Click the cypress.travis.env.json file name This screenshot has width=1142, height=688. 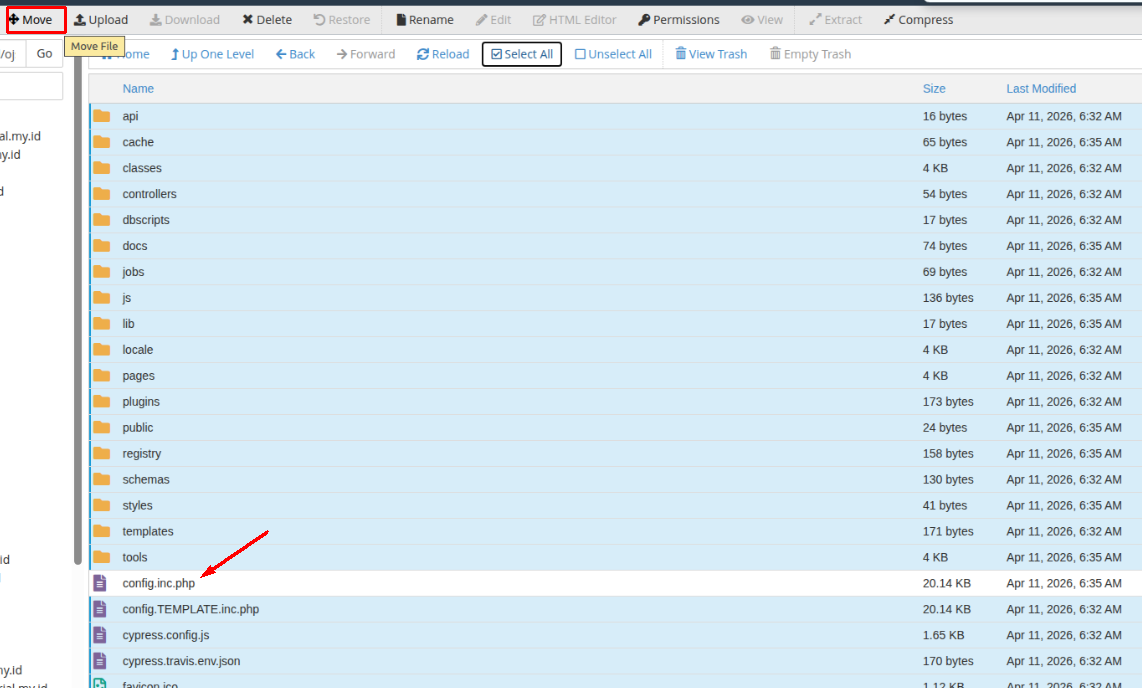click(181, 661)
